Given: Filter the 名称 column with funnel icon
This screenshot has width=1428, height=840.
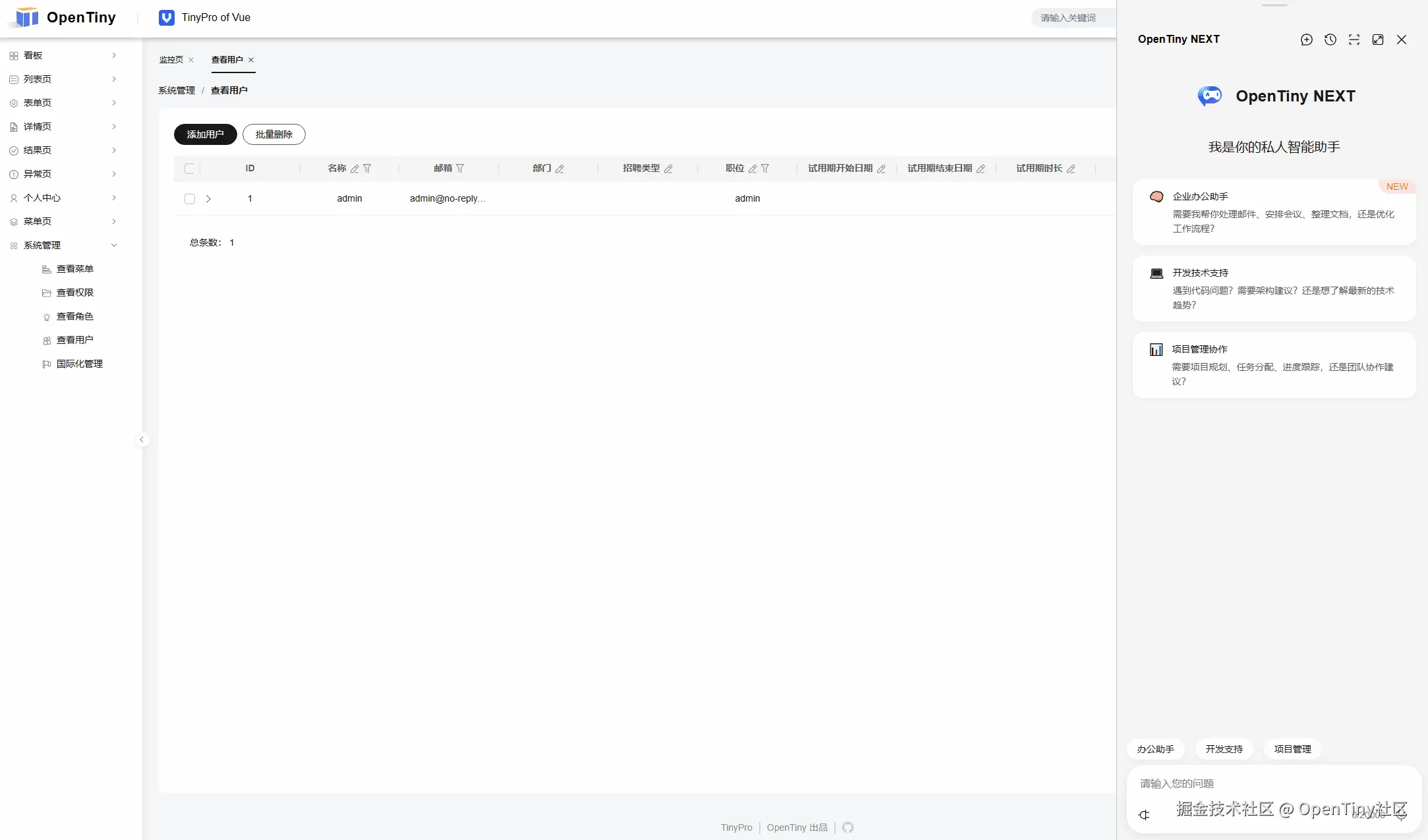Looking at the screenshot, I should (367, 169).
